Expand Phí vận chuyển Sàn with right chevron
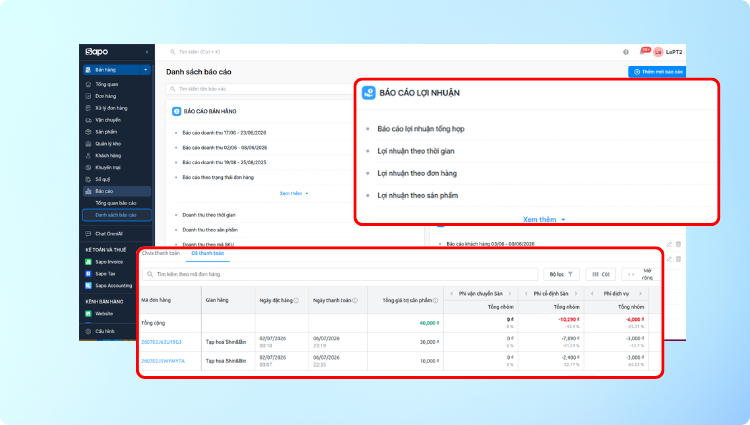This screenshot has height=425, width=750. pyautogui.click(x=510, y=294)
